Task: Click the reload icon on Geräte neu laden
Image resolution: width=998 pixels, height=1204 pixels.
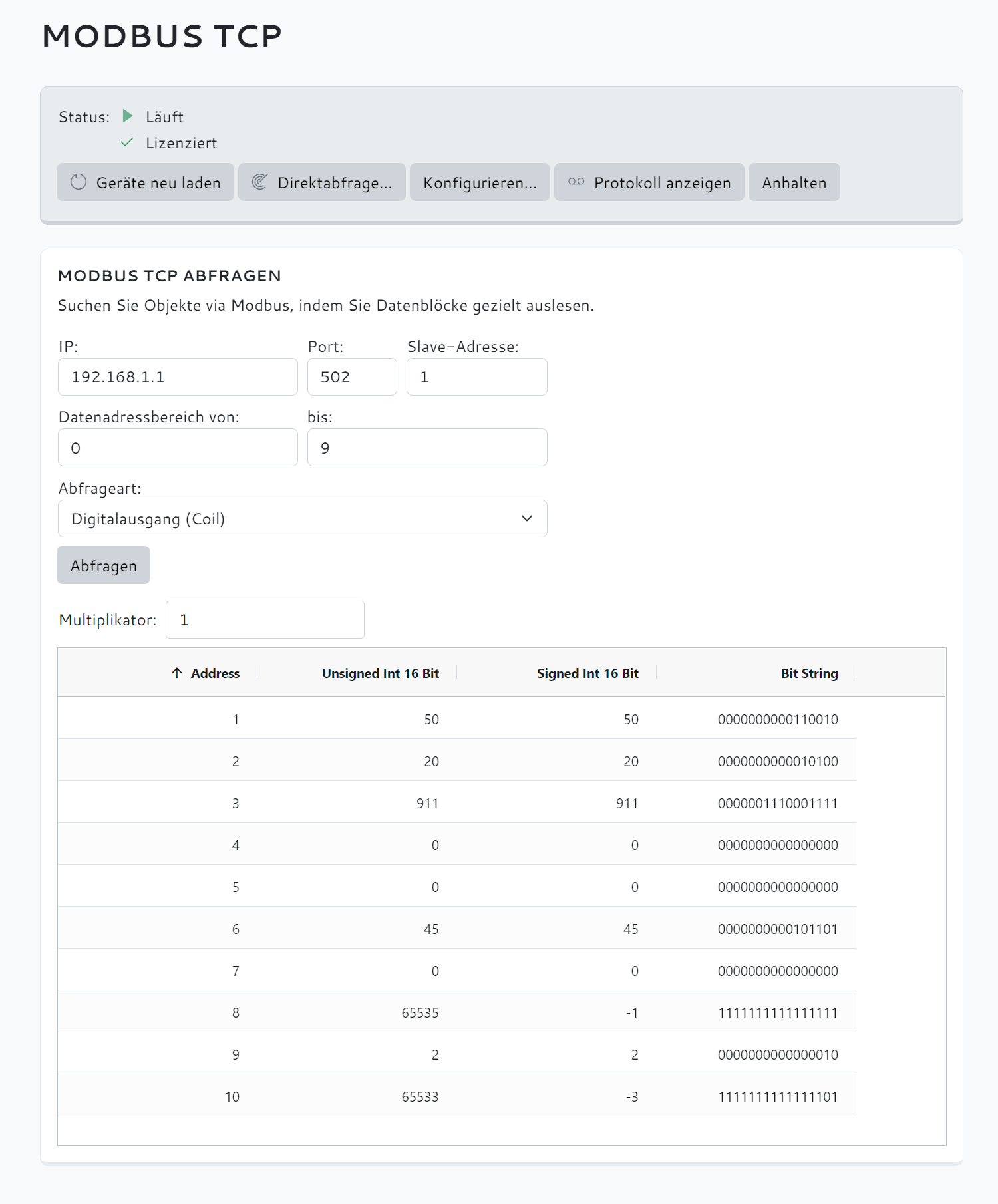Action: (79, 182)
